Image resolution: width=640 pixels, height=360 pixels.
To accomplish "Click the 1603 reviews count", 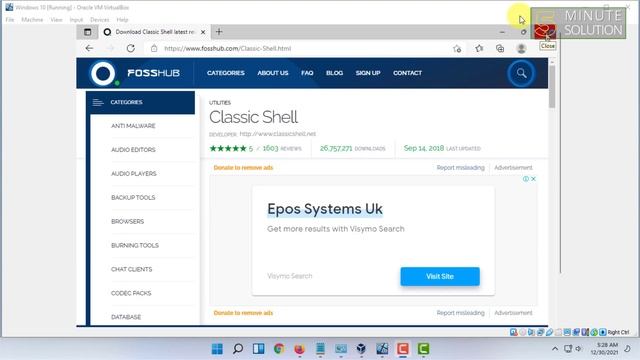I will 282,148.
